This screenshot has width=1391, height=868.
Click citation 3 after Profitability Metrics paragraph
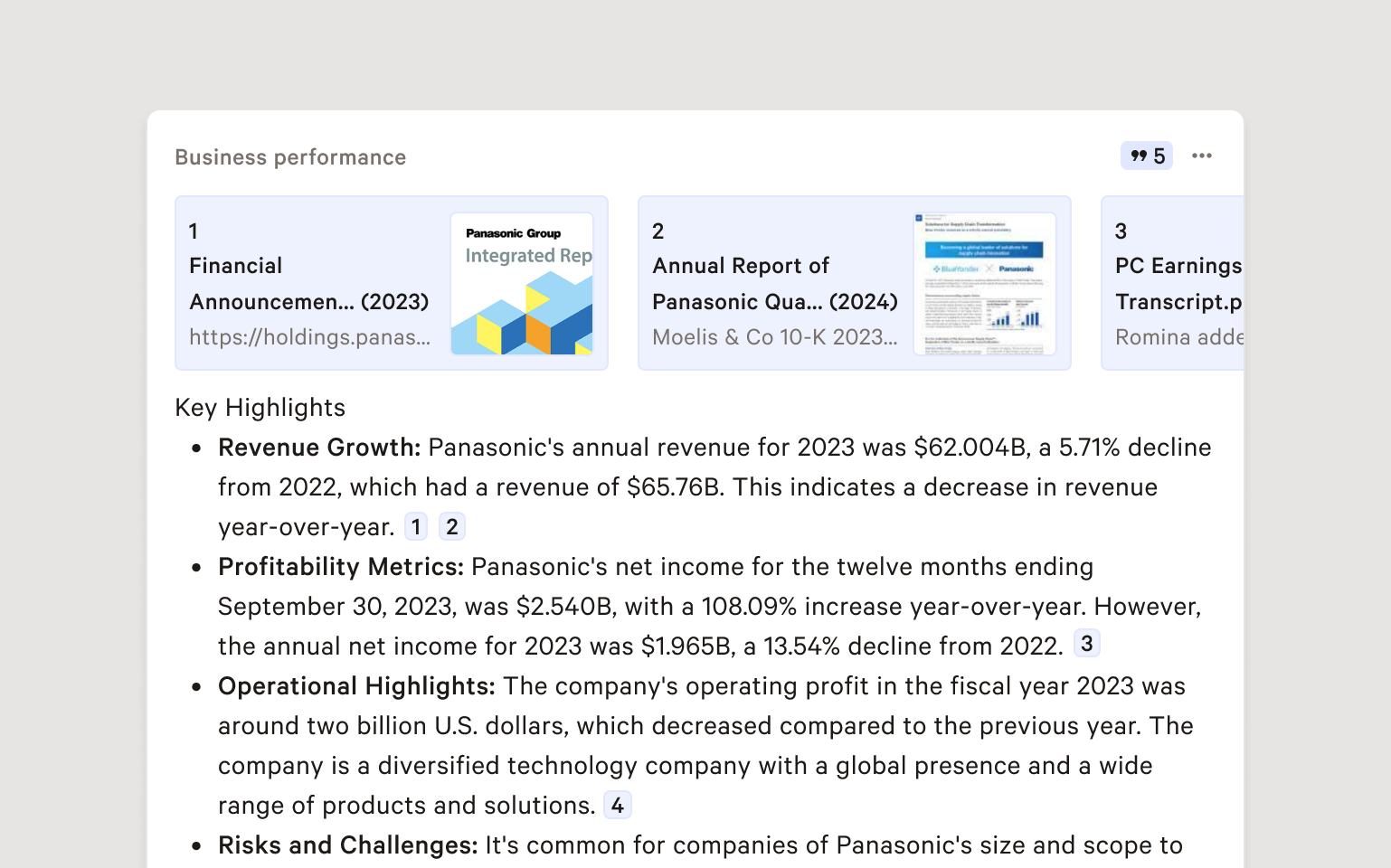coord(1087,643)
